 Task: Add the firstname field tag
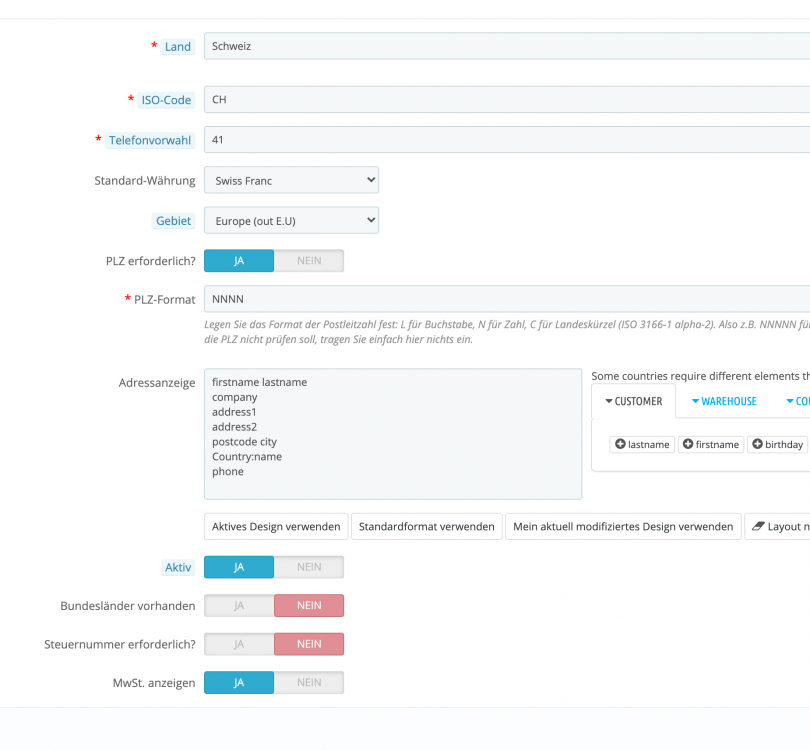711,444
